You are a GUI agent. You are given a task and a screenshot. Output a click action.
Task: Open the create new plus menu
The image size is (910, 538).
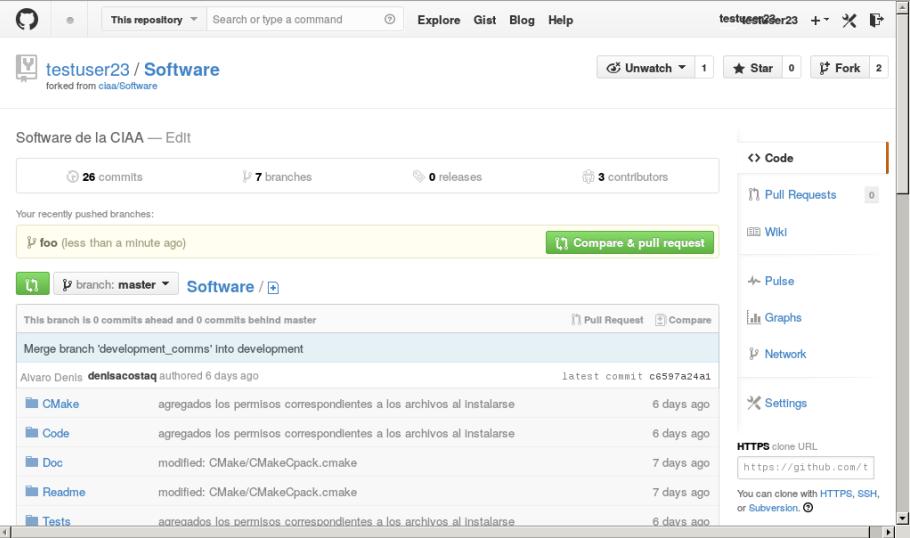click(819, 20)
